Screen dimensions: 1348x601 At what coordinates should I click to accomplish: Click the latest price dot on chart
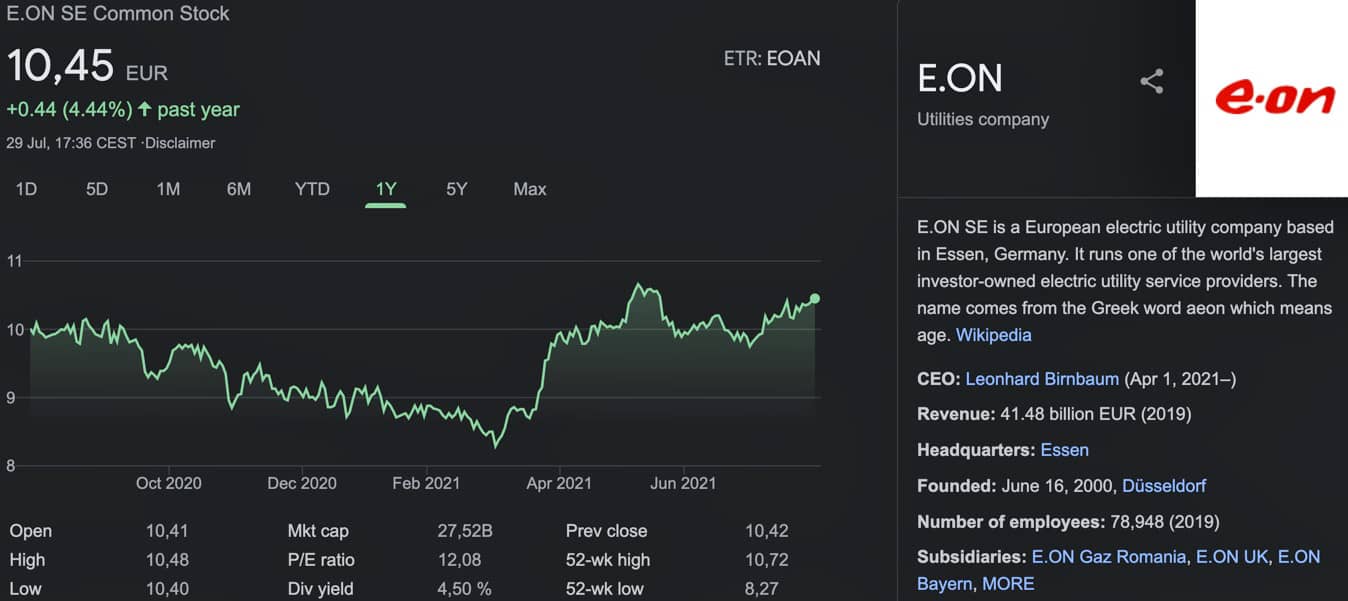815,298
